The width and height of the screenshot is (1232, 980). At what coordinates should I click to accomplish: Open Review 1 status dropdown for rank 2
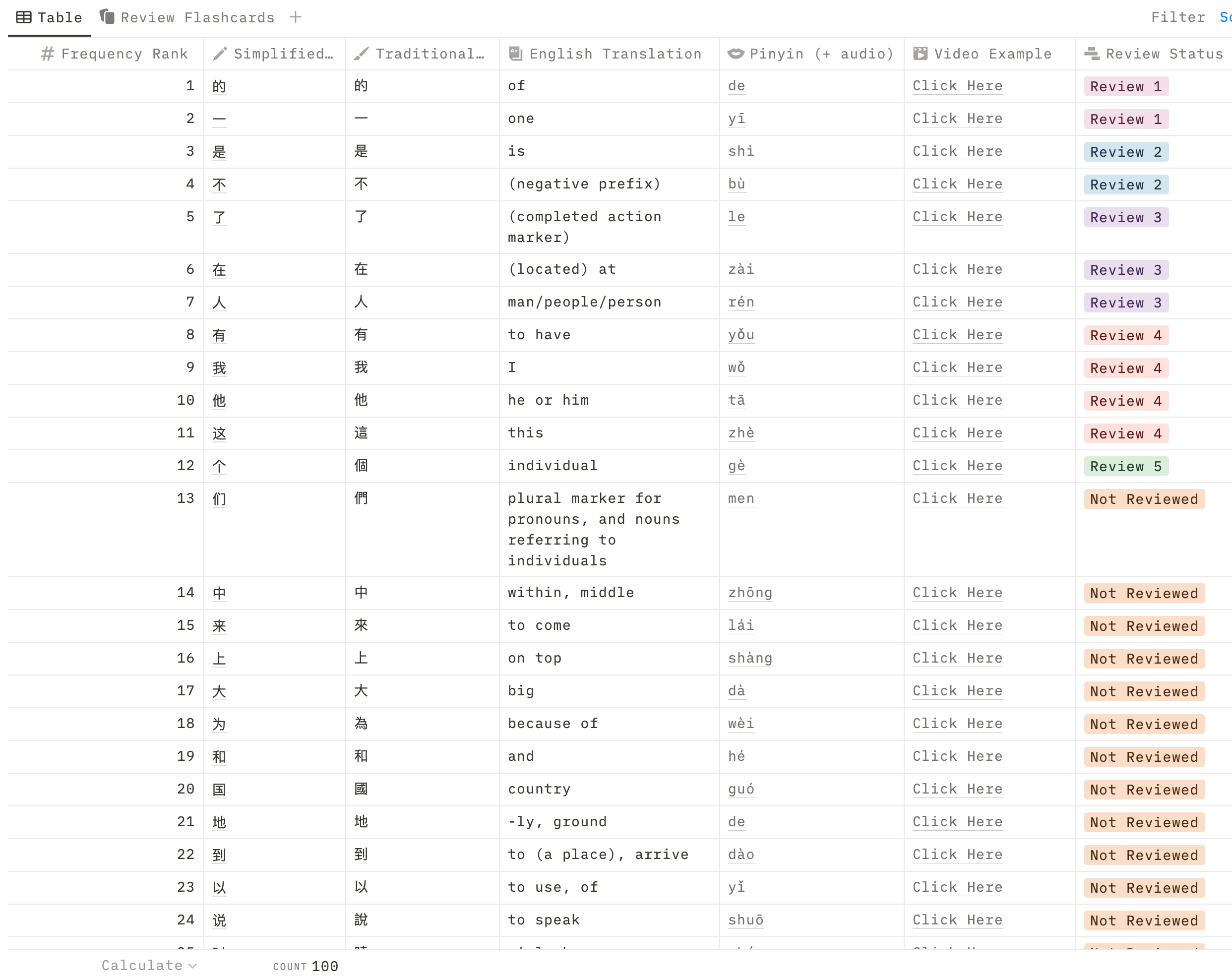click(x=1125, y=119)
